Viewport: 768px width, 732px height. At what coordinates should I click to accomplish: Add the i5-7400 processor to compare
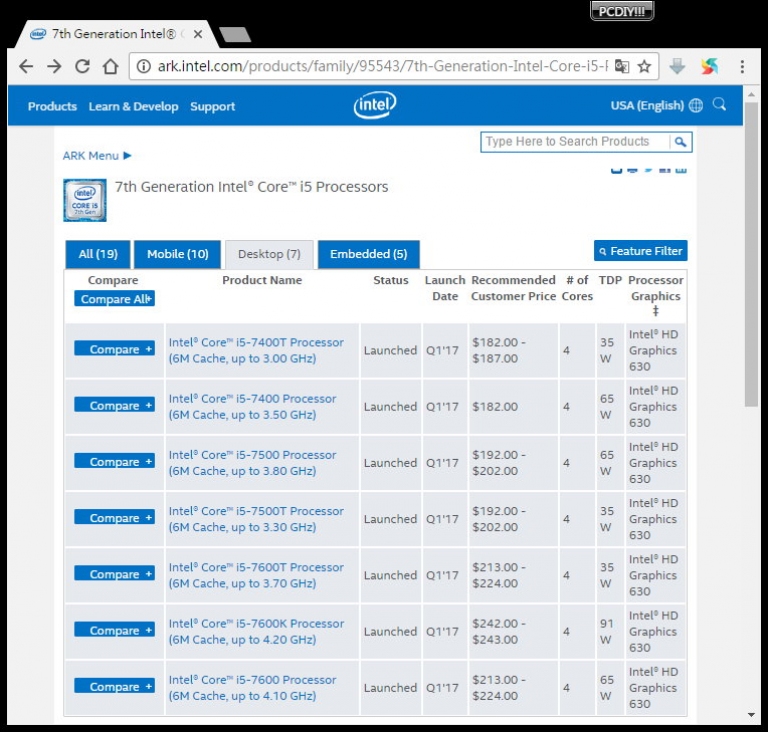(115, 406)
